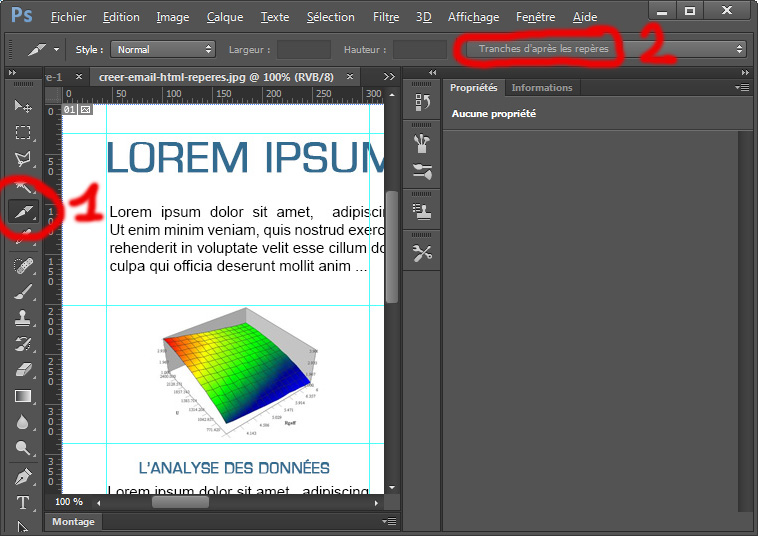Close the partially hidden e-1 tab
The height and width of the screenshot is (536, 758).
click(79, 76)
